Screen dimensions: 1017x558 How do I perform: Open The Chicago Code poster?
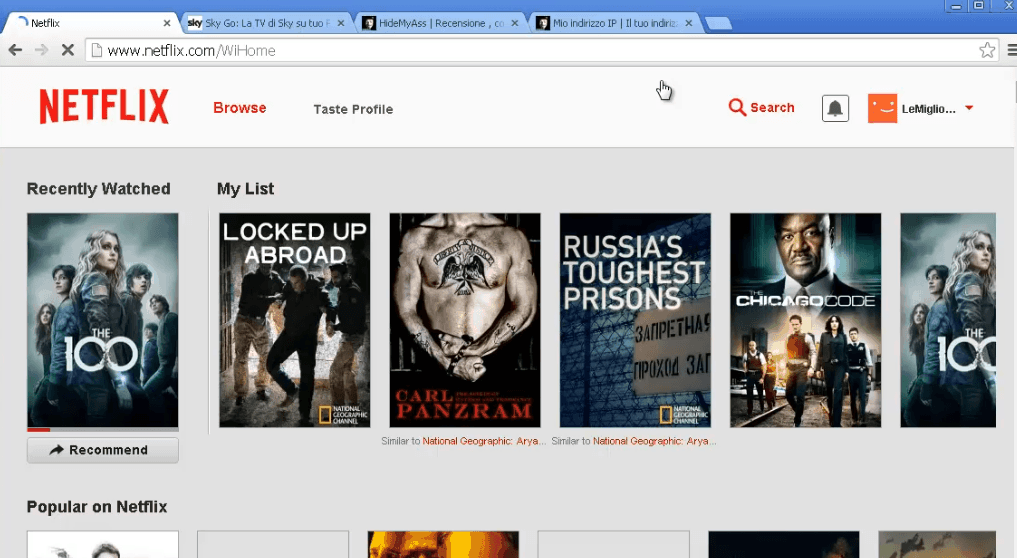tap(806, 320)
